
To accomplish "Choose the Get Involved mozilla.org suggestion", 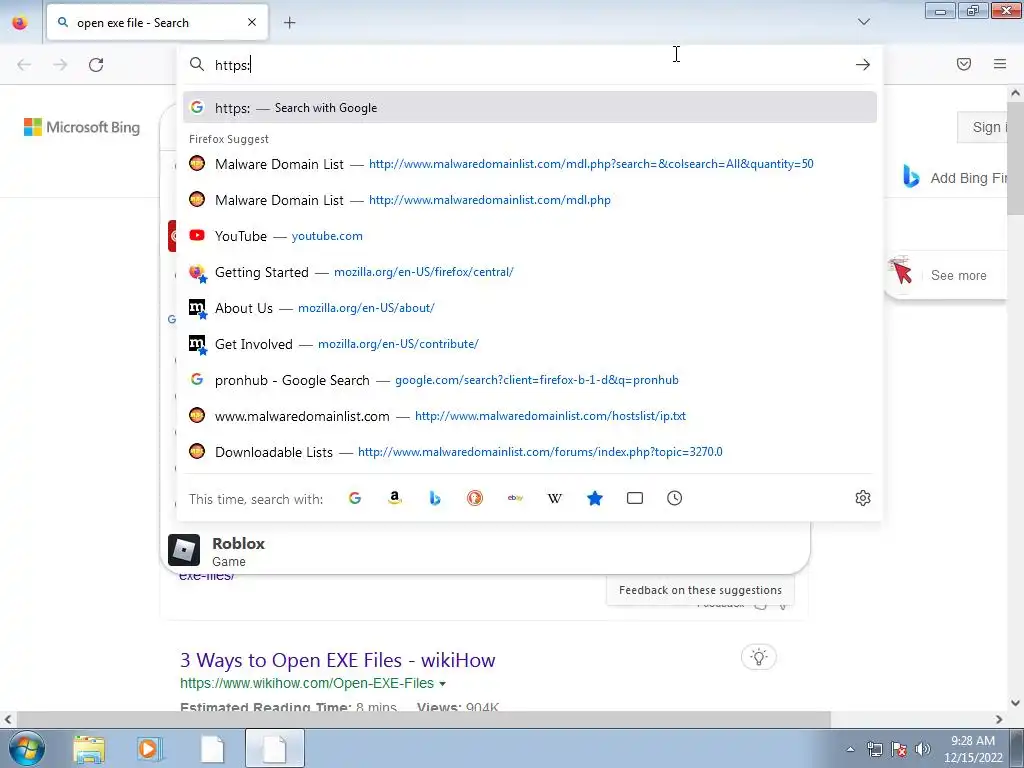I will [x=530, y=344].
